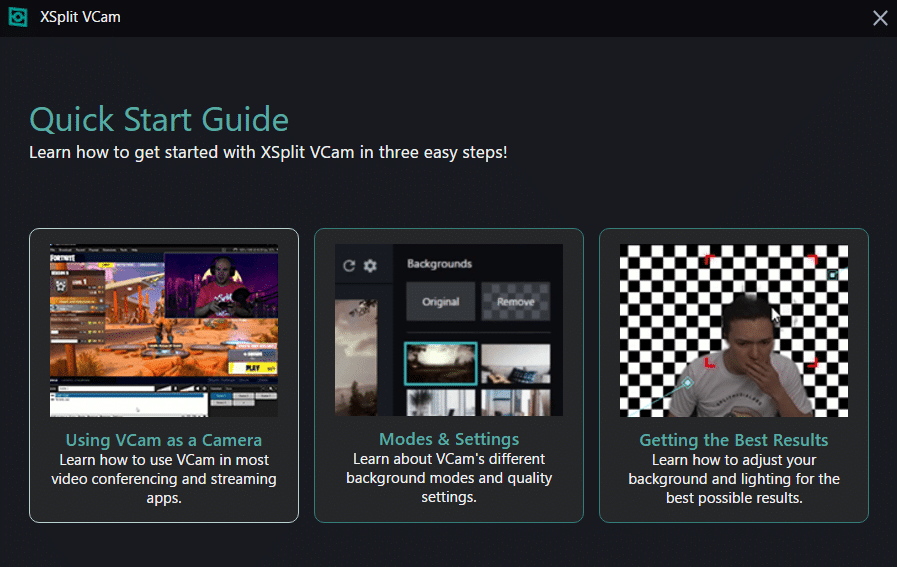
Task: Click the 'video conferencing and streaming' description text
Action: tap(164, 479)
